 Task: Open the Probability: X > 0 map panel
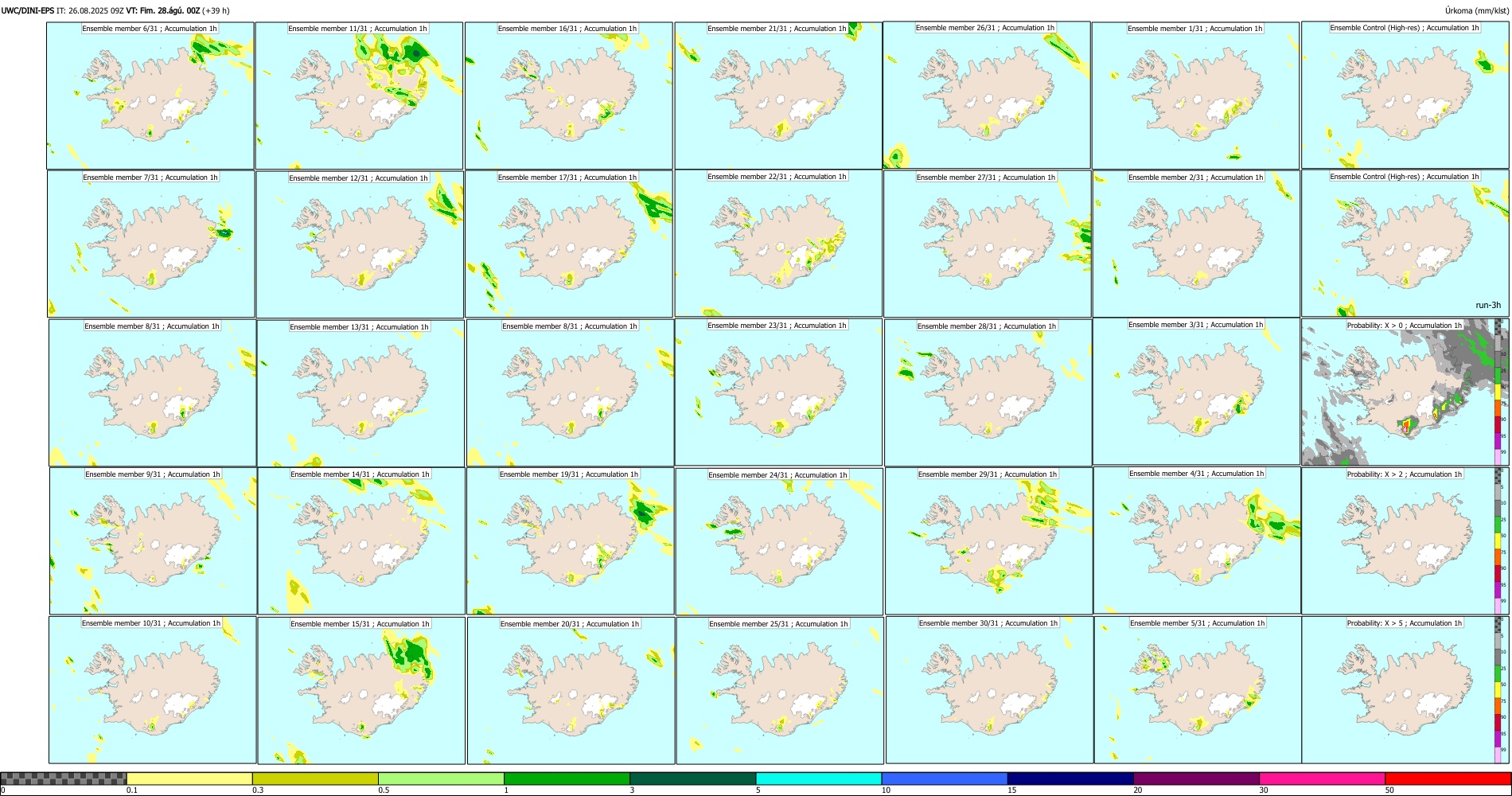pos(1405,392)
